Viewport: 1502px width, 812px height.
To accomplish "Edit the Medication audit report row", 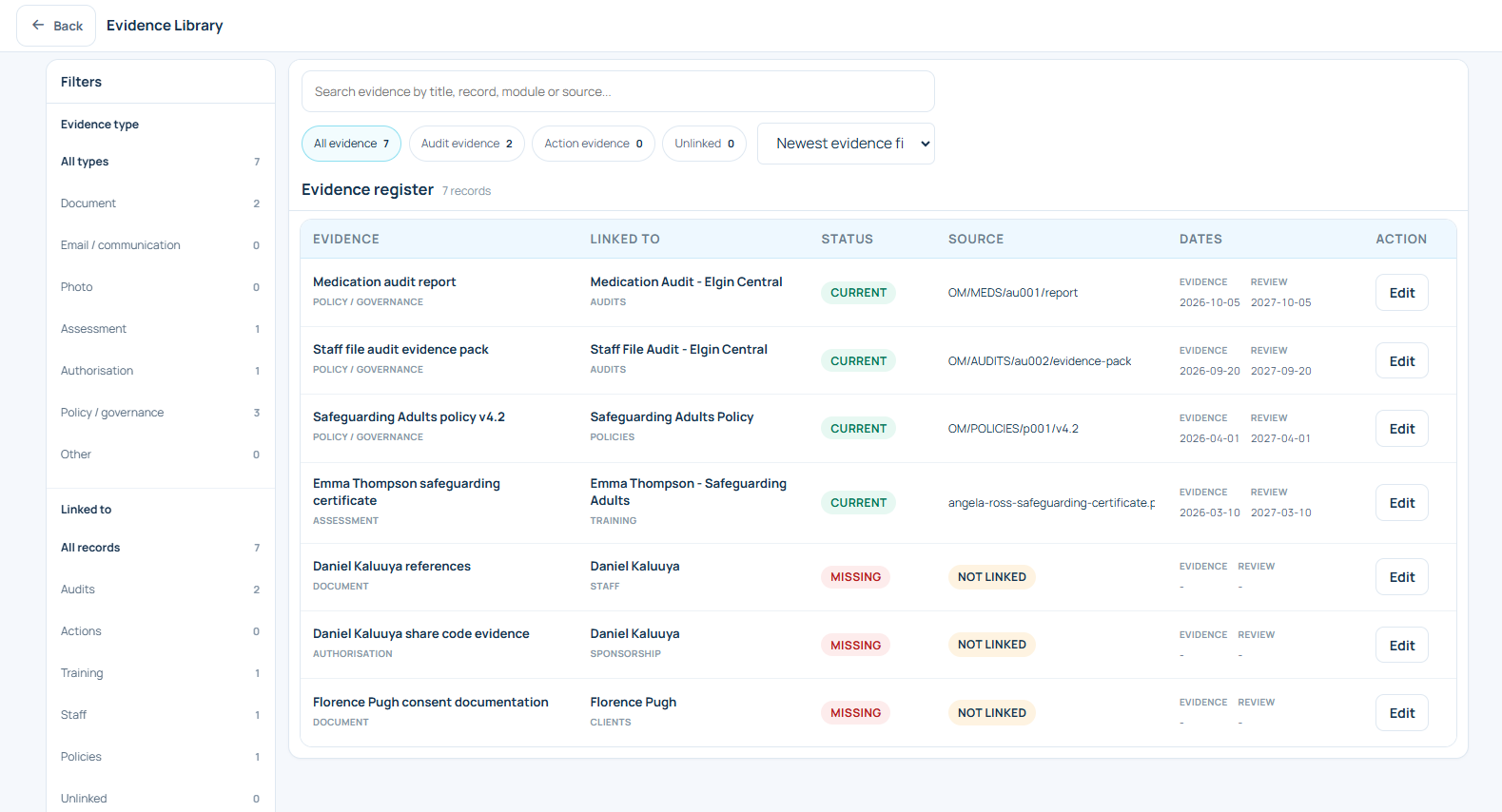I will (1401, 293).
